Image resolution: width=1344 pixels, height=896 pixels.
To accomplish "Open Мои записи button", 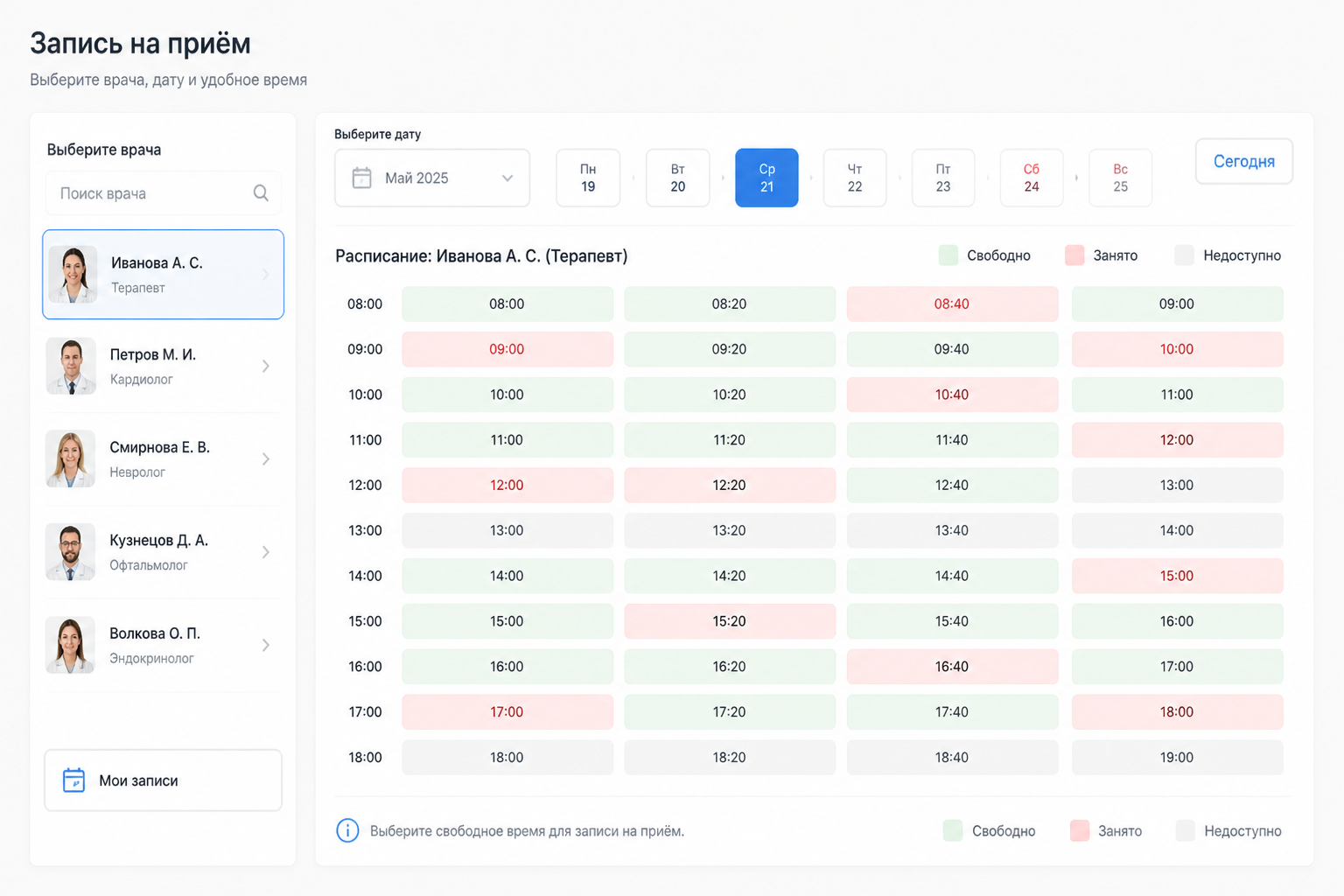I will coord(163,780).
